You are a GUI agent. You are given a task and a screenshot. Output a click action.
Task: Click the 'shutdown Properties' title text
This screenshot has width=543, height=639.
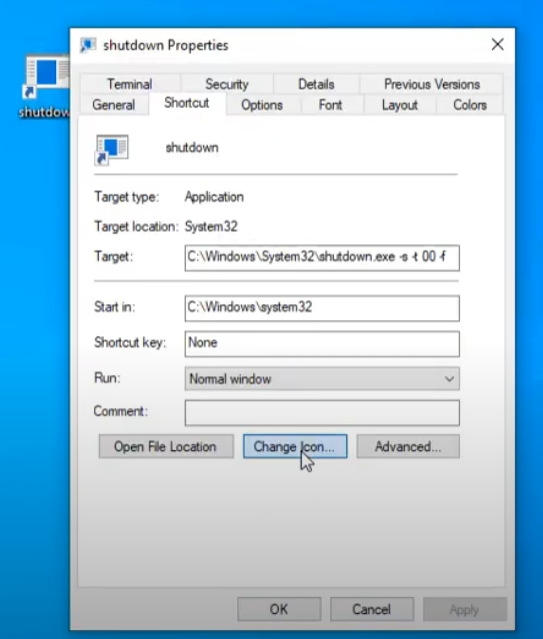[x=166, y=45]
